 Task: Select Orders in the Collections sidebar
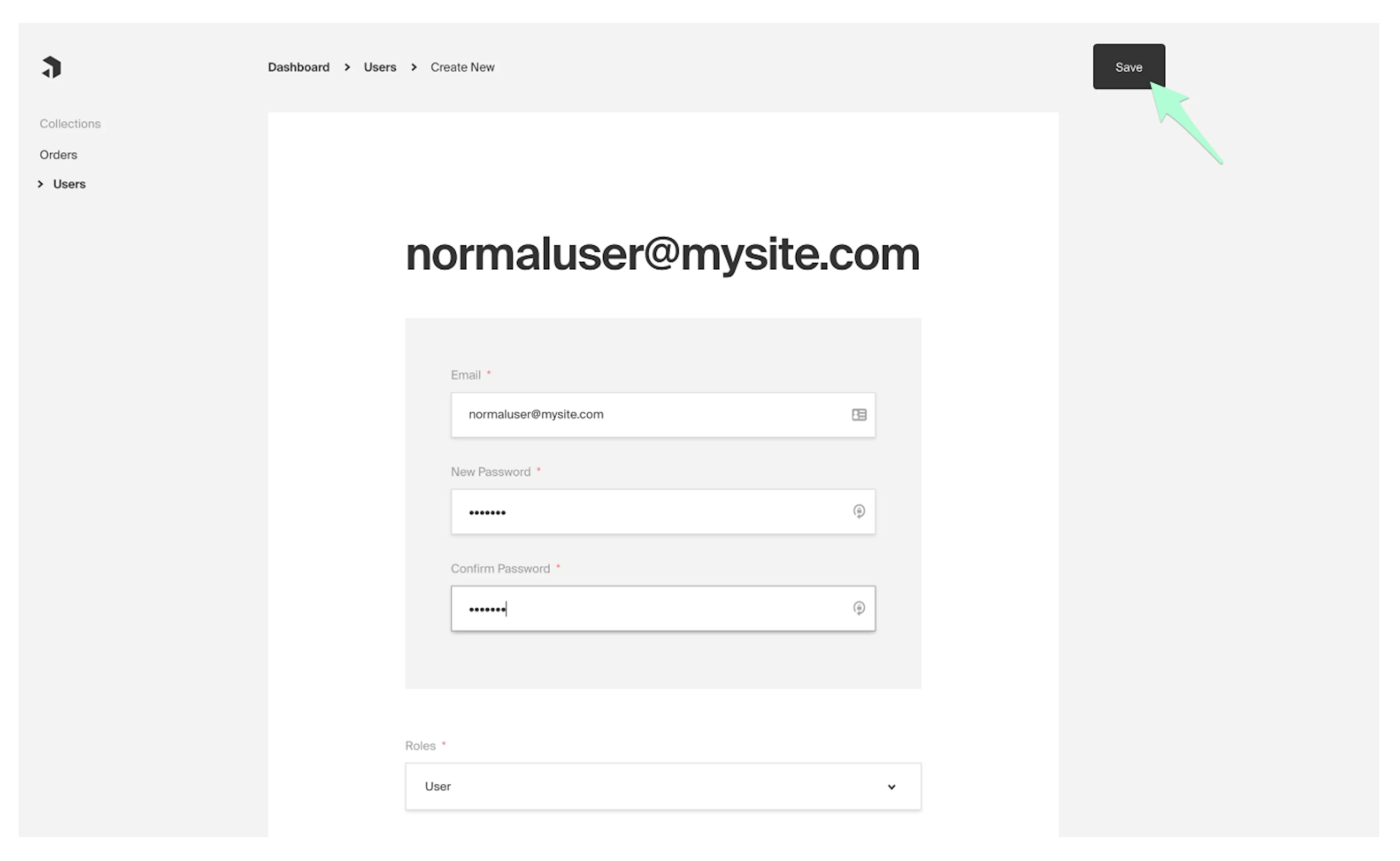coord(58,154)
